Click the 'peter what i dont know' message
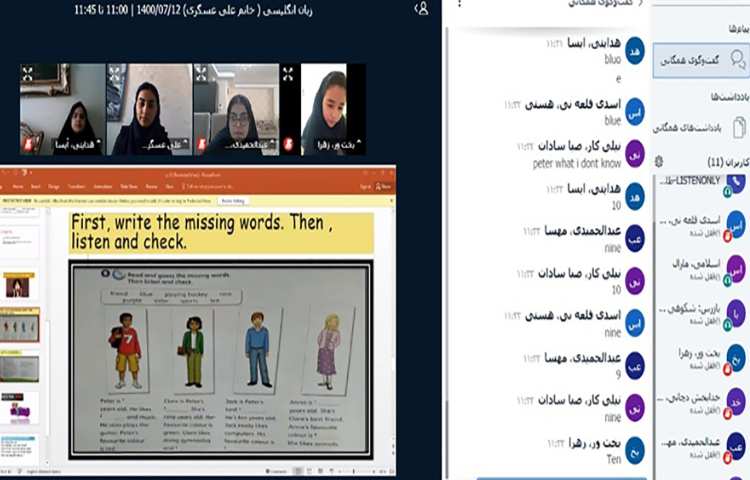Viewport: 750px width, 480px height. coord(569,160)
